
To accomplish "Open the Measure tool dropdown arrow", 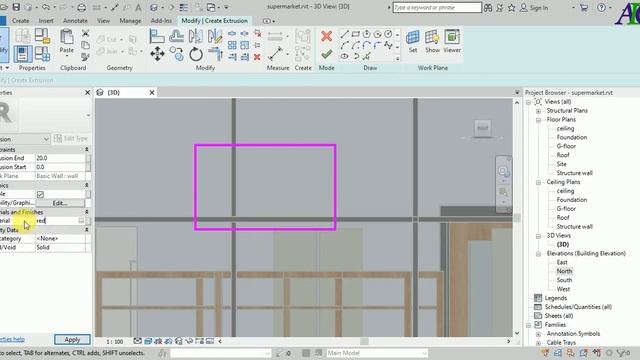I will pyautogui.click(x=288, y=54).
